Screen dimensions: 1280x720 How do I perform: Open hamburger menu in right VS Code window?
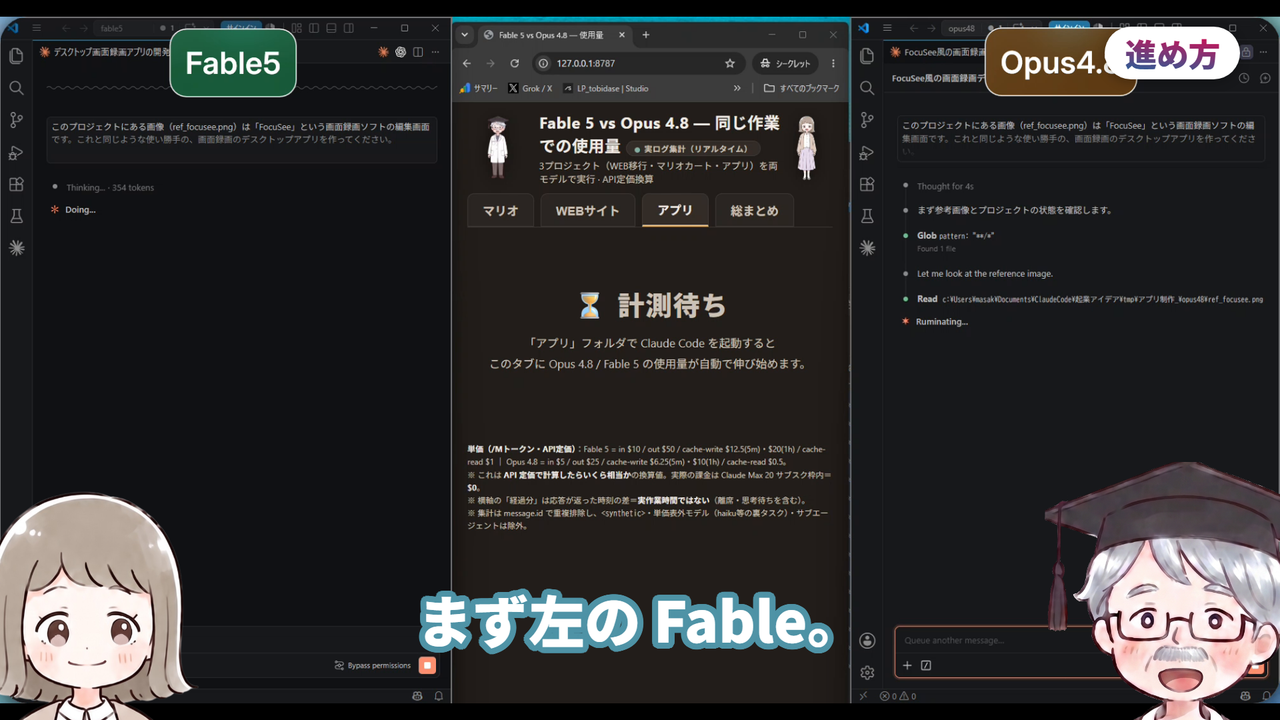tap(888, 28)
